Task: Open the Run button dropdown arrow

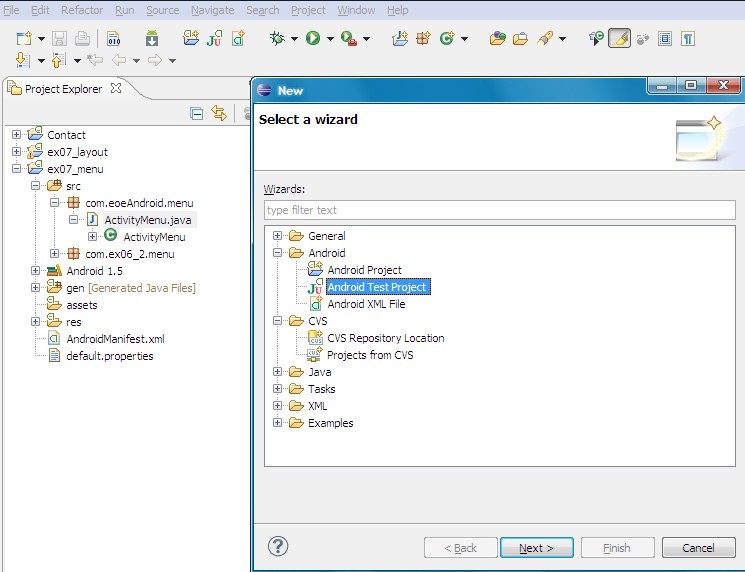Action: (x=329, y=40)
